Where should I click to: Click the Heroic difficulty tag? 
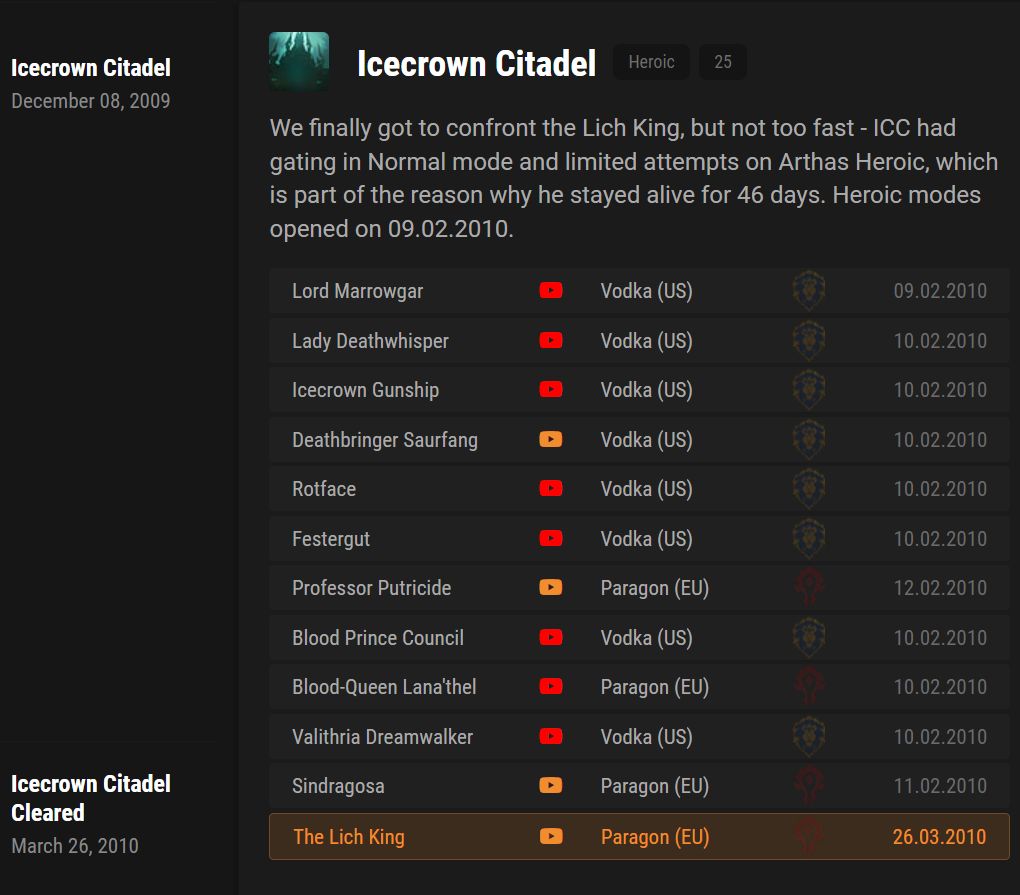click(x=651, y=62)
